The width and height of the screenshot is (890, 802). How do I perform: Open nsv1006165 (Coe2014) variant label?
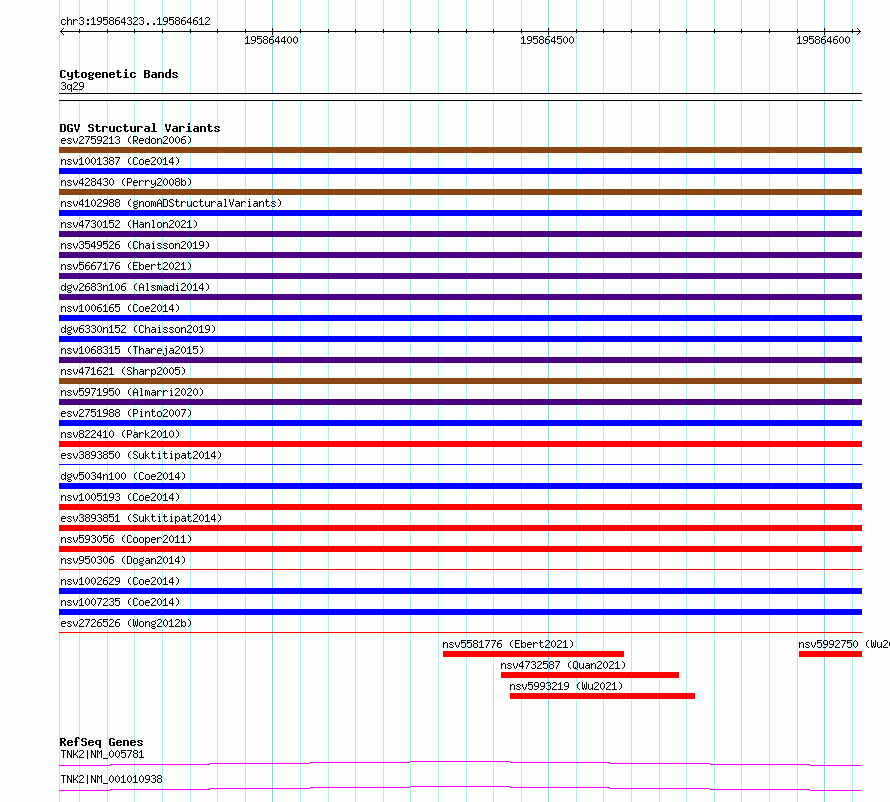coord(120,308)
